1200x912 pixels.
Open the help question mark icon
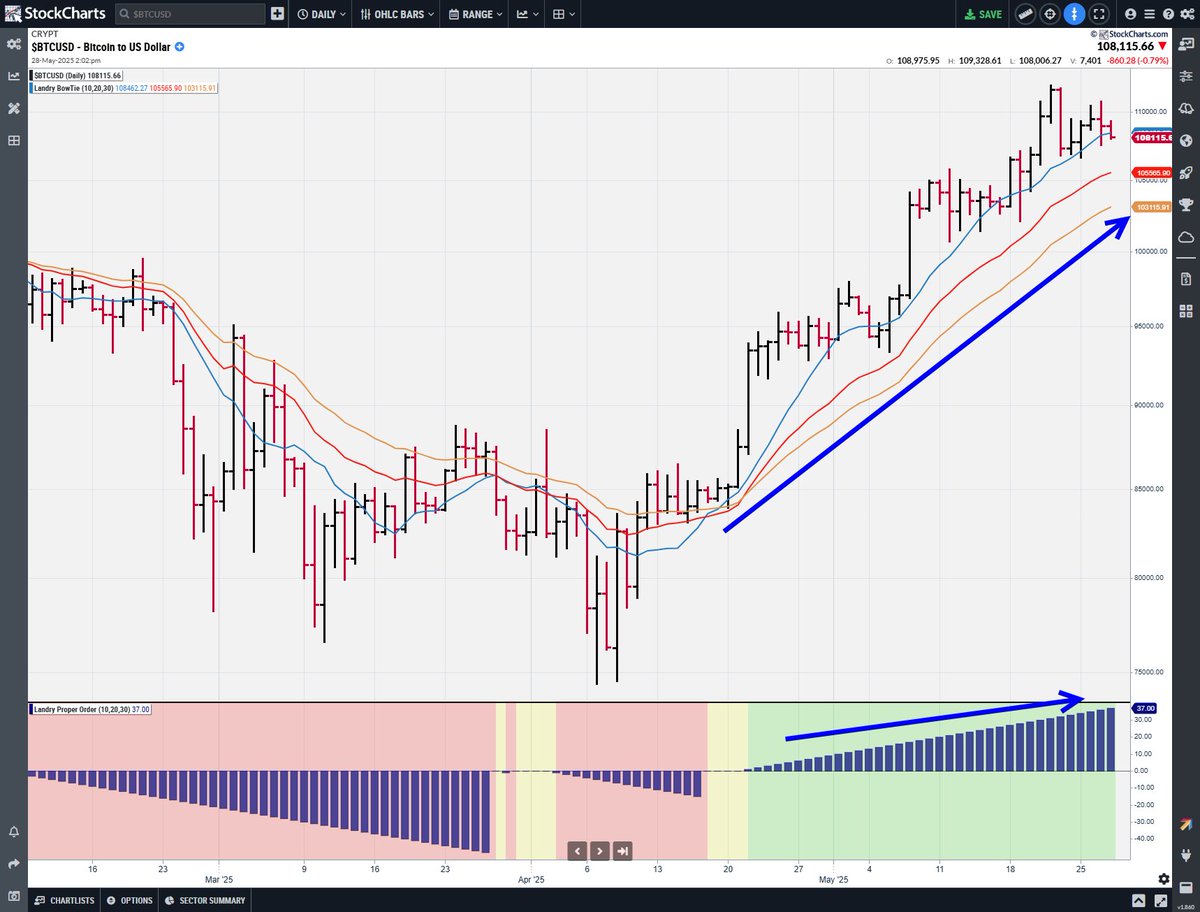tap(1166, 14)
